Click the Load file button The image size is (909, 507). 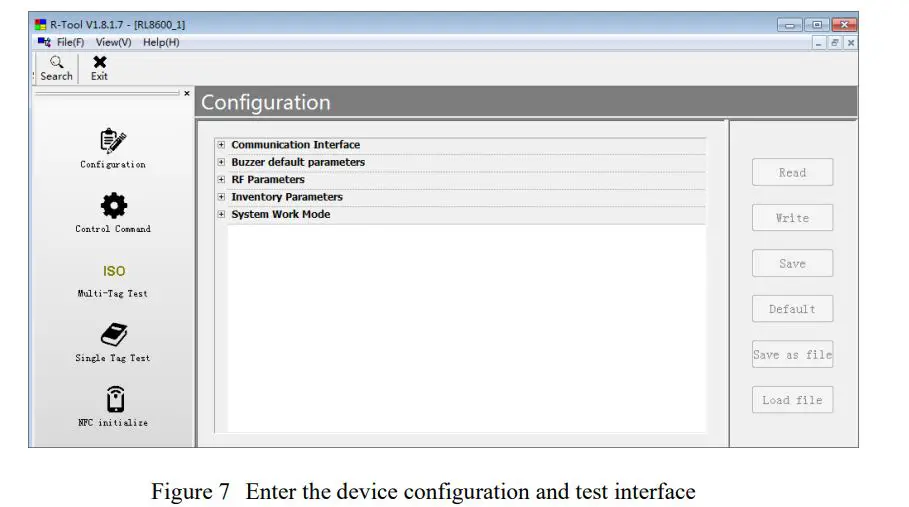(x=792, y=400)
